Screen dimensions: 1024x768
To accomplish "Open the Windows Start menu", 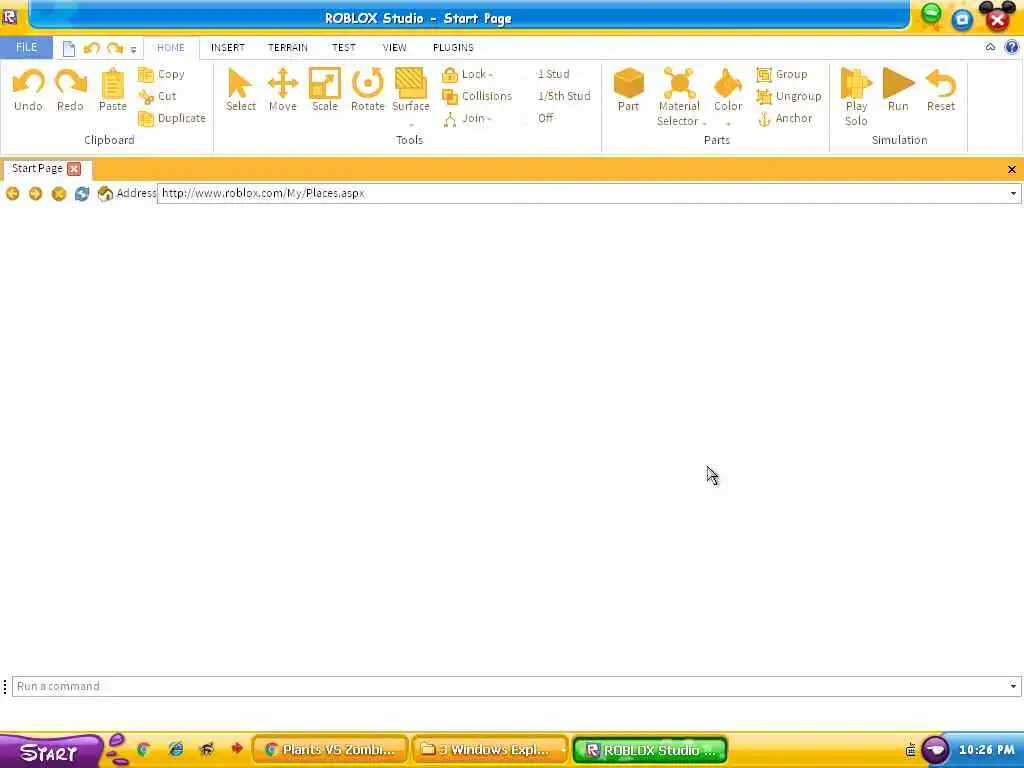I will tap(50, 752).
